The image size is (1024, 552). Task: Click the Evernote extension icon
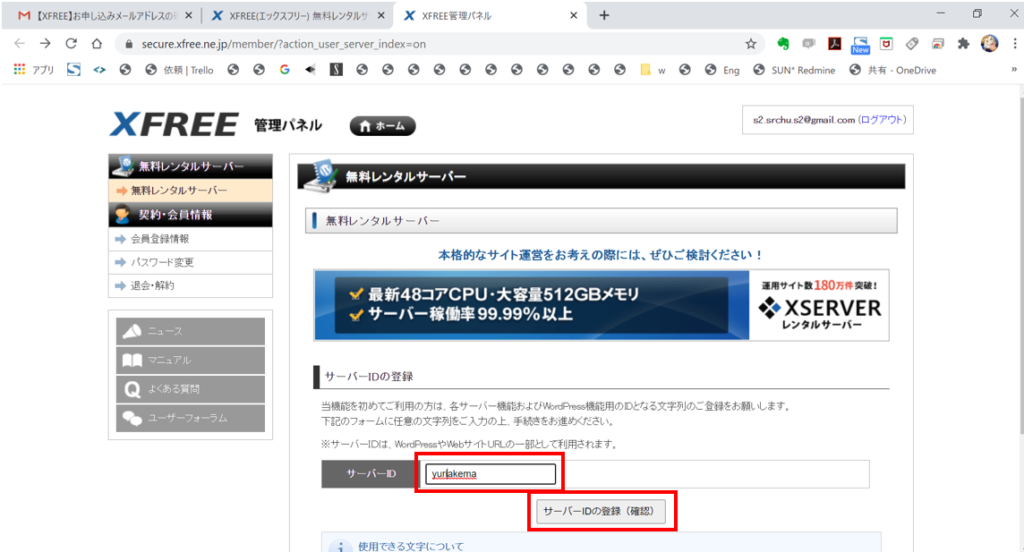784,44
